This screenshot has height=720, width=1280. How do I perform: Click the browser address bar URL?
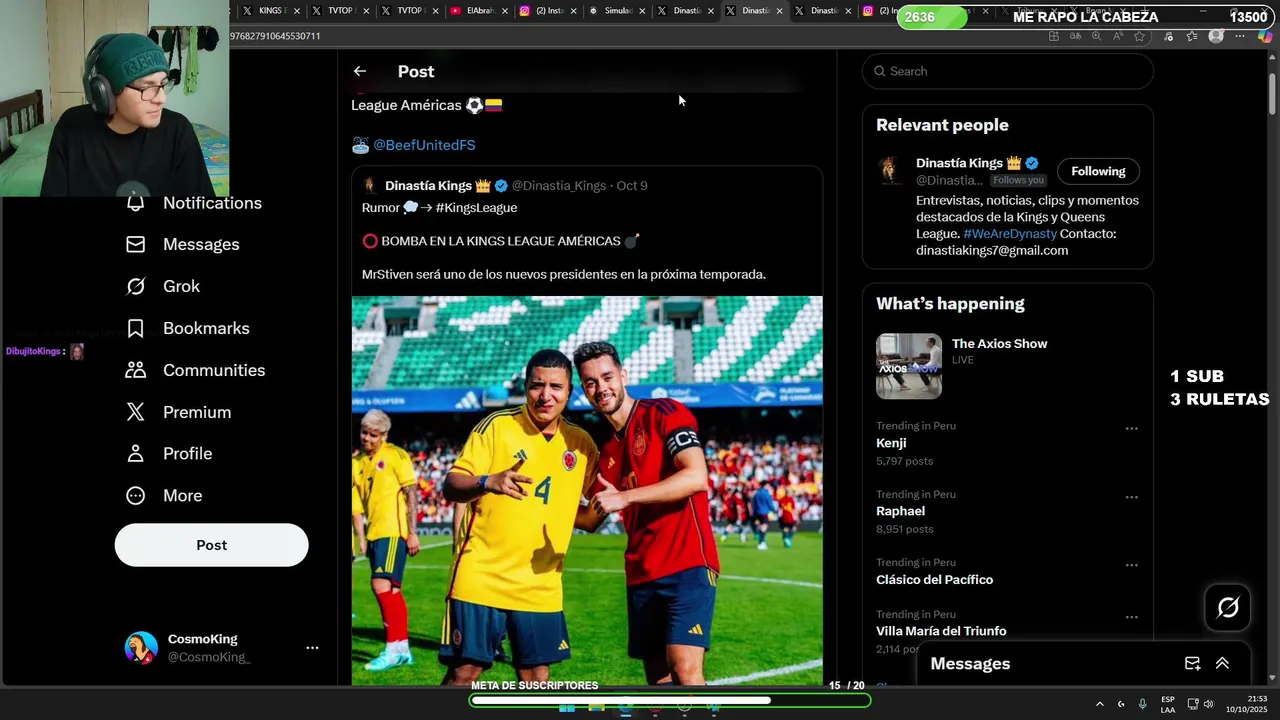point(275,36)
